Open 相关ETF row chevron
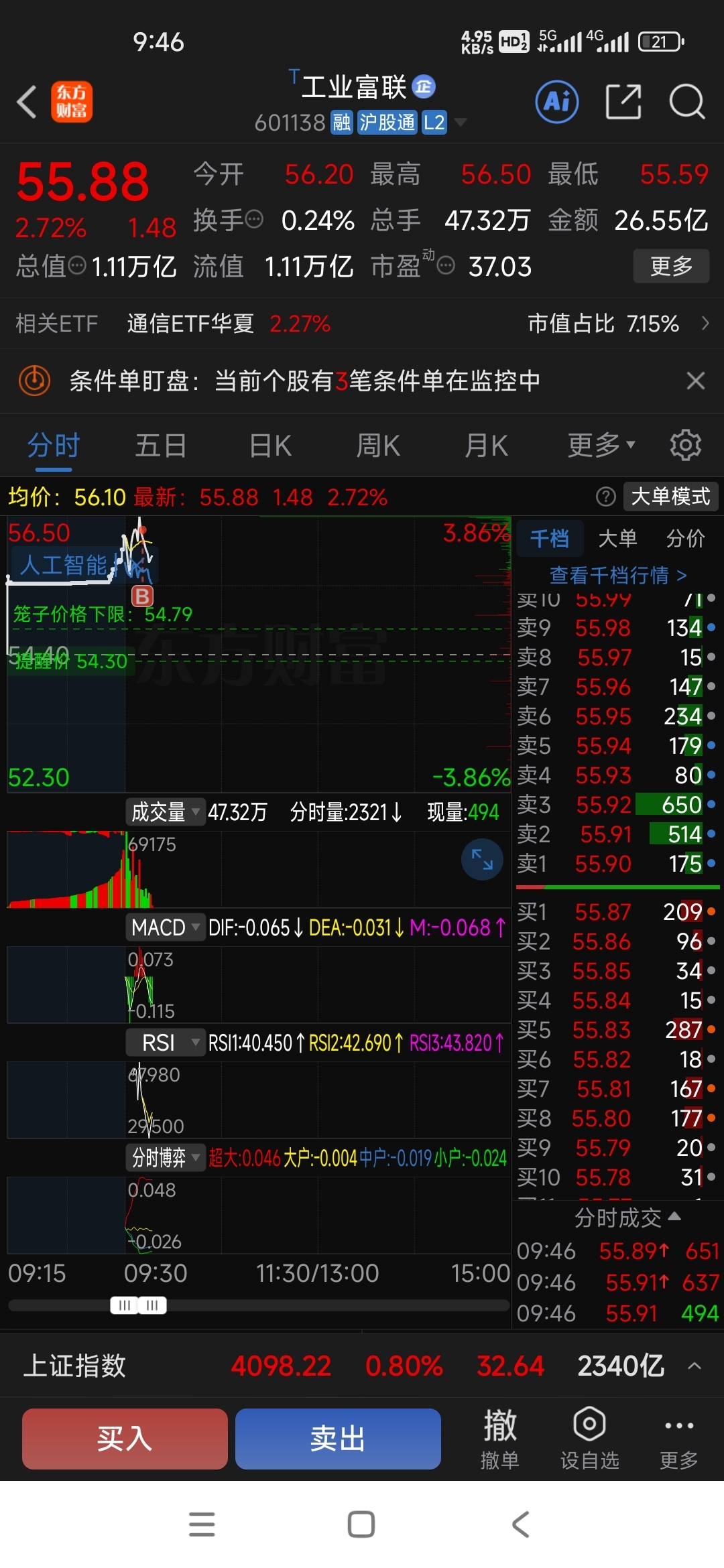The height and width of the screenshot is (1568, 724). [x=705, y=324]
